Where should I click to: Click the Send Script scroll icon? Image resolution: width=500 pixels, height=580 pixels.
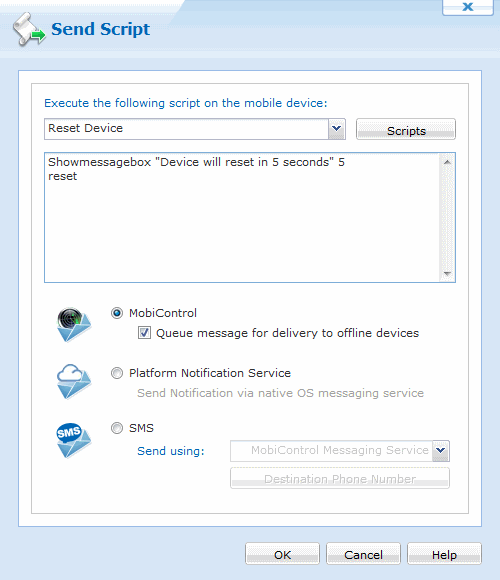29,30
